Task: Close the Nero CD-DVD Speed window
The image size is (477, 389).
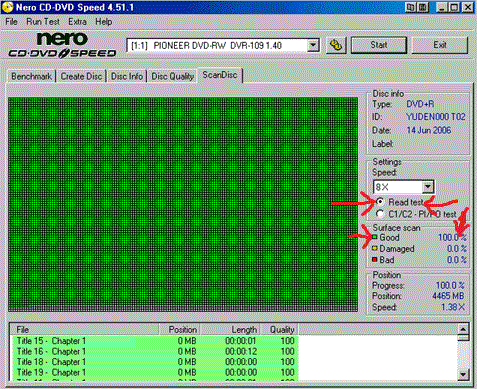Action: point(468,7)
